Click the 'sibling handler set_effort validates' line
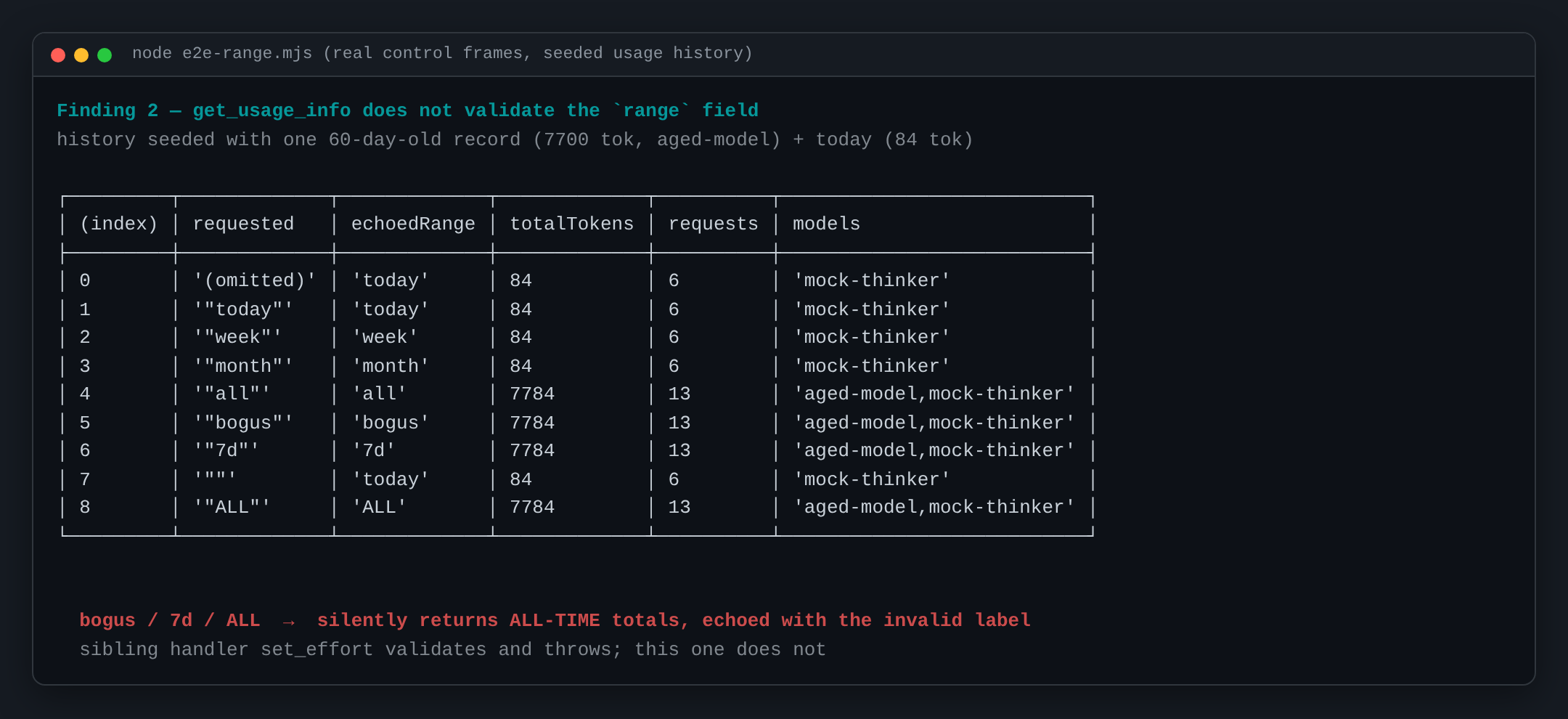This screenshot has height=719, width=1568. (x=453, y=649)
